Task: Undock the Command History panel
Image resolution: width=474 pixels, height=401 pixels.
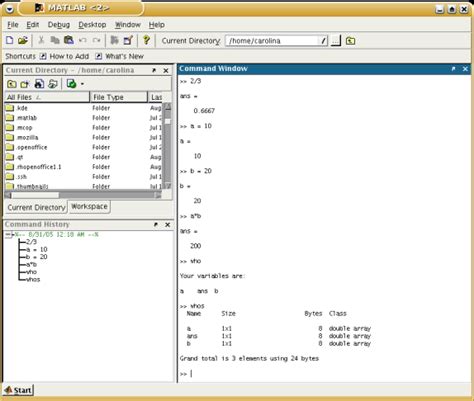Action: 156,225
